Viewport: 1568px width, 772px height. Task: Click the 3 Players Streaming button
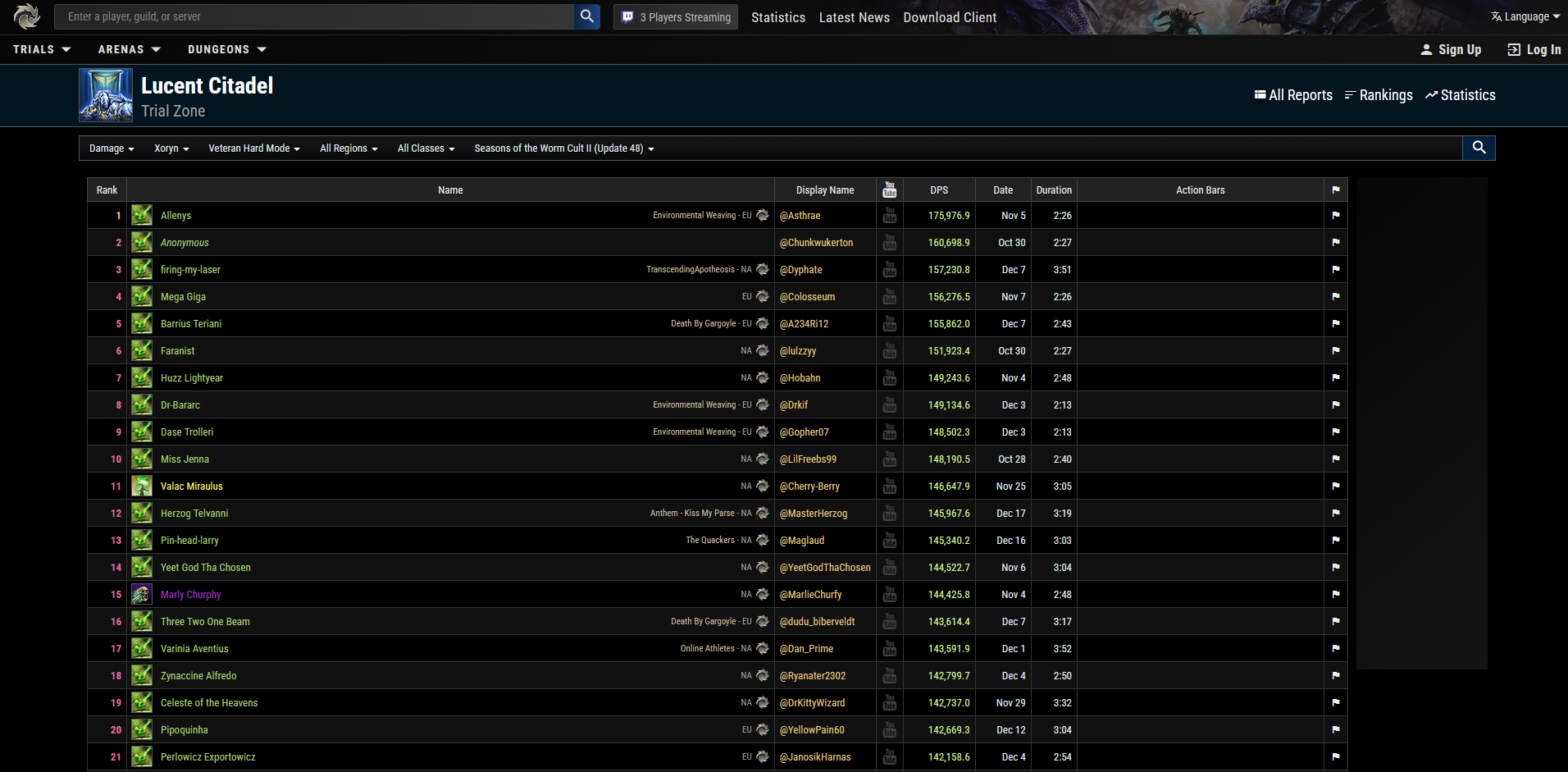click(x=676, y=17)
